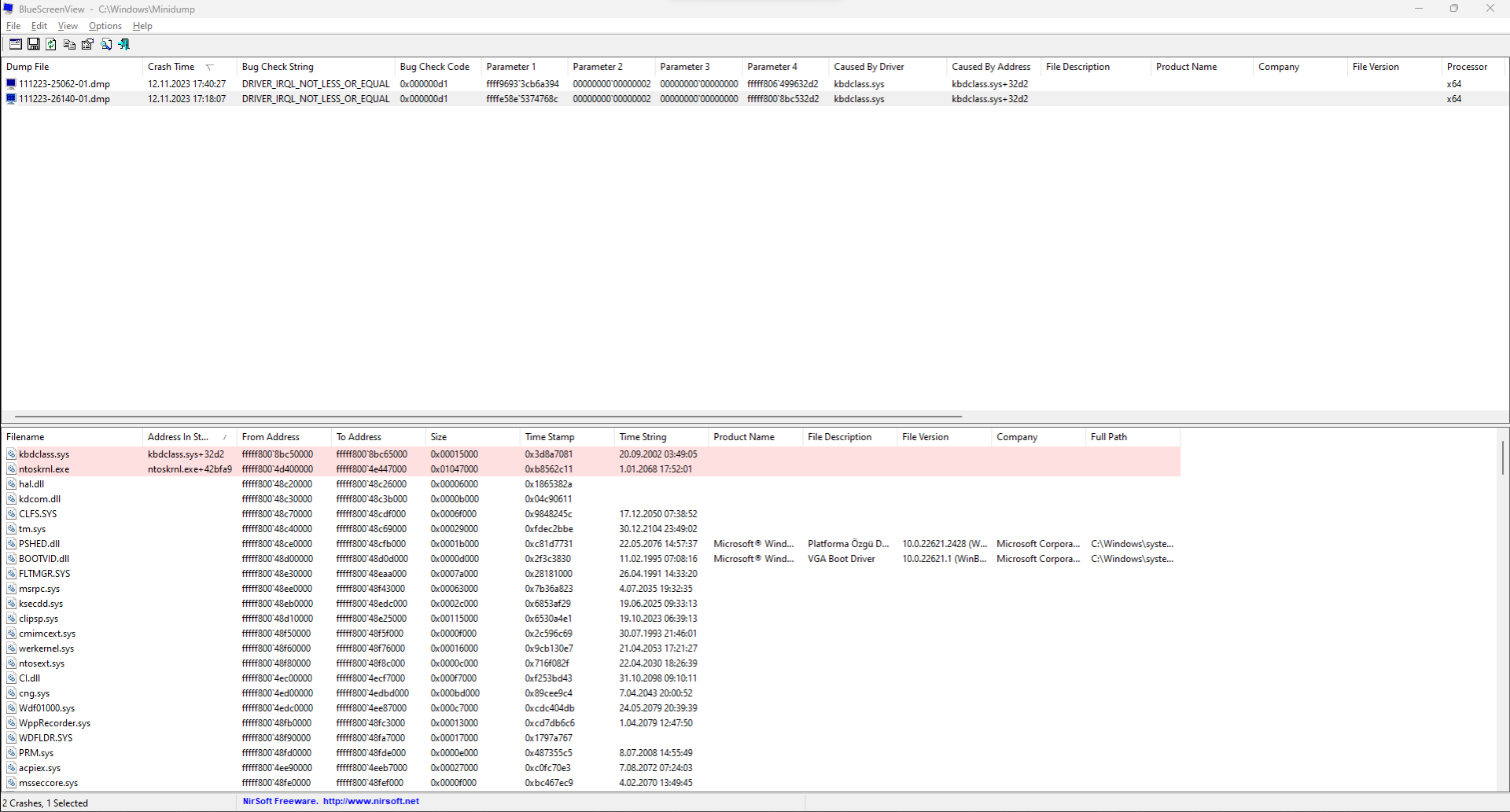Image resolution: width=1510 pixels, height=812 pixels.
Task: Click the Exit door toolbar icon
Action: click(x=123, y=45)
